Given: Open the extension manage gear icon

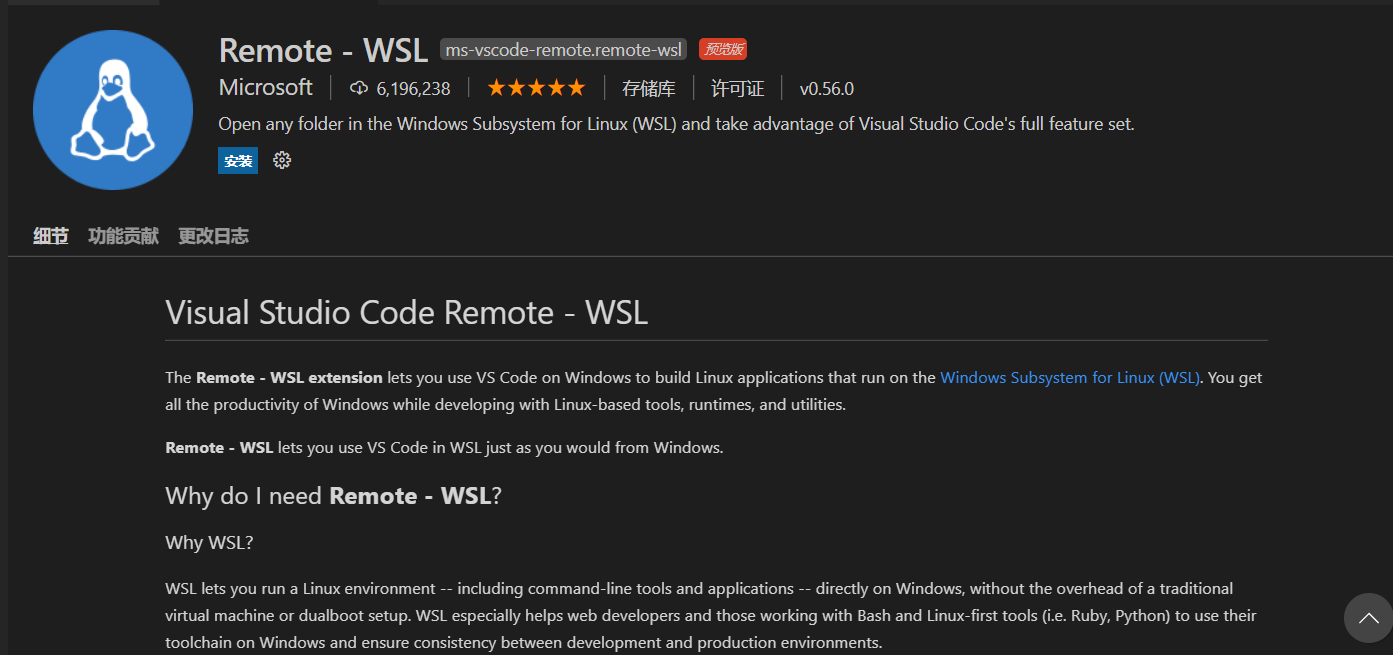Looking at the screenshot, I should coord(282,160).
